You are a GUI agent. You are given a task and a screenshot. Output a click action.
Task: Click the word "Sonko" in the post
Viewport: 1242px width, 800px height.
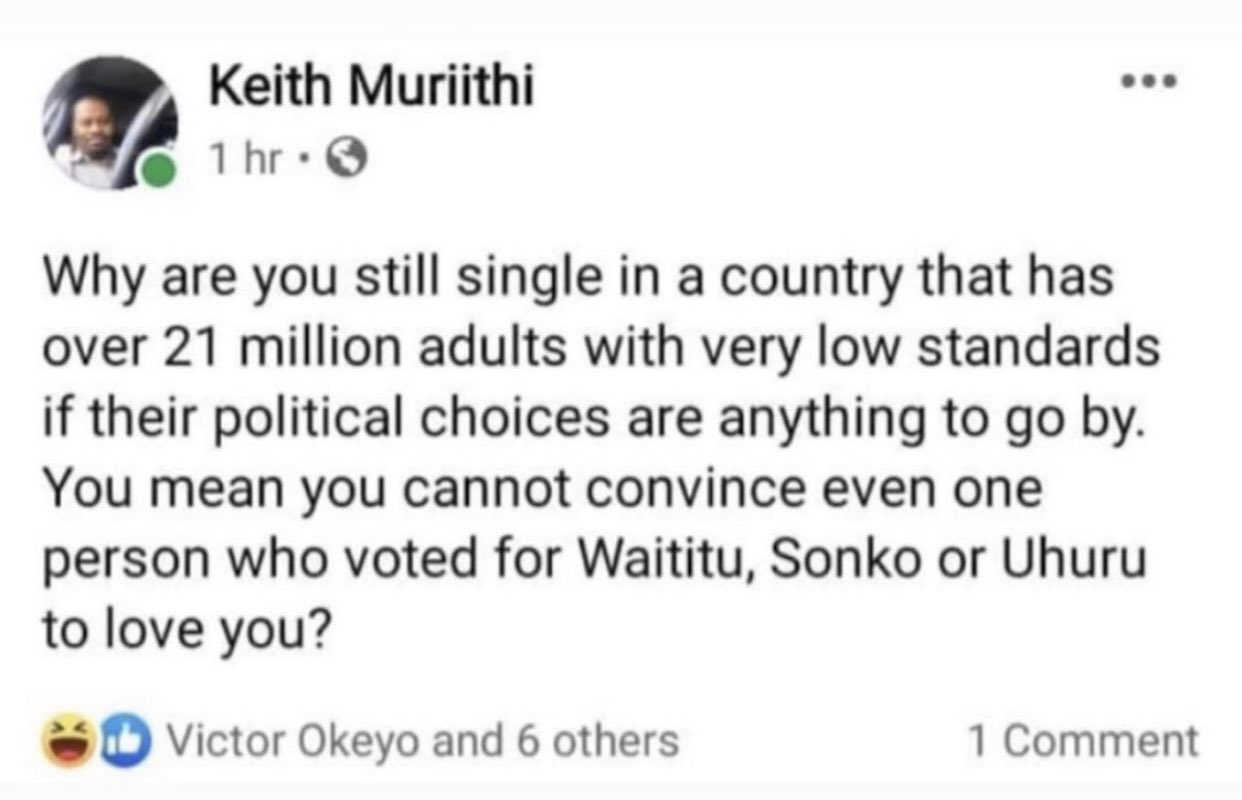842,561
